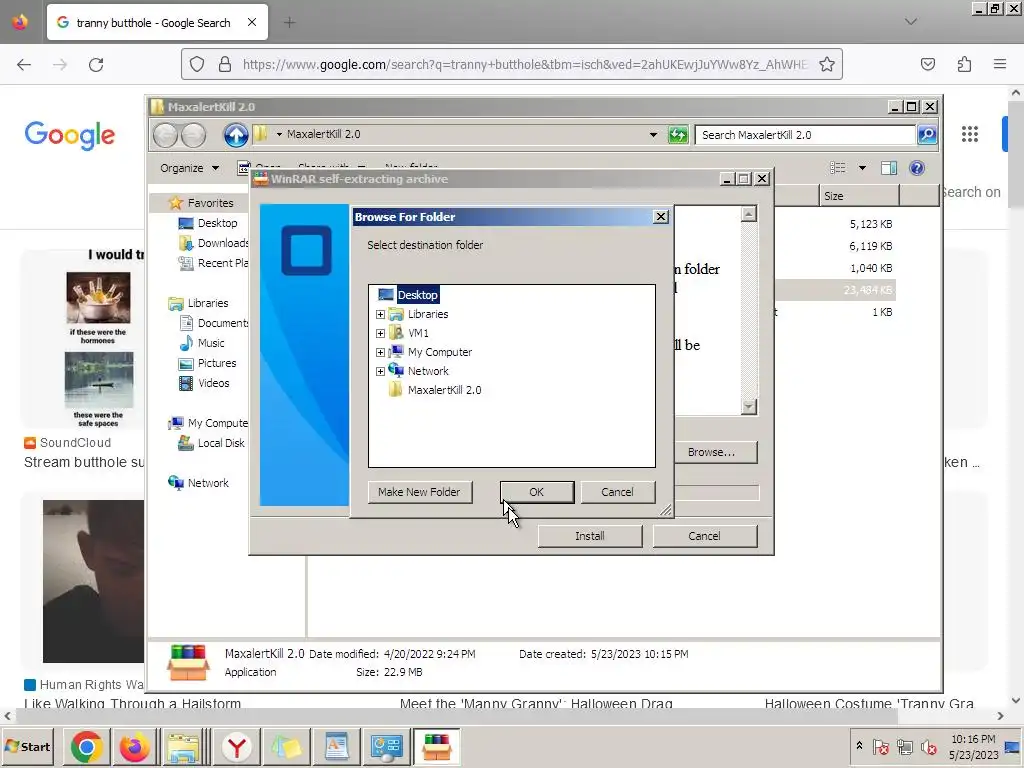Click Explorer back navigation button
The height and width of the screenshot is (768, 1024).
point(165,135)
